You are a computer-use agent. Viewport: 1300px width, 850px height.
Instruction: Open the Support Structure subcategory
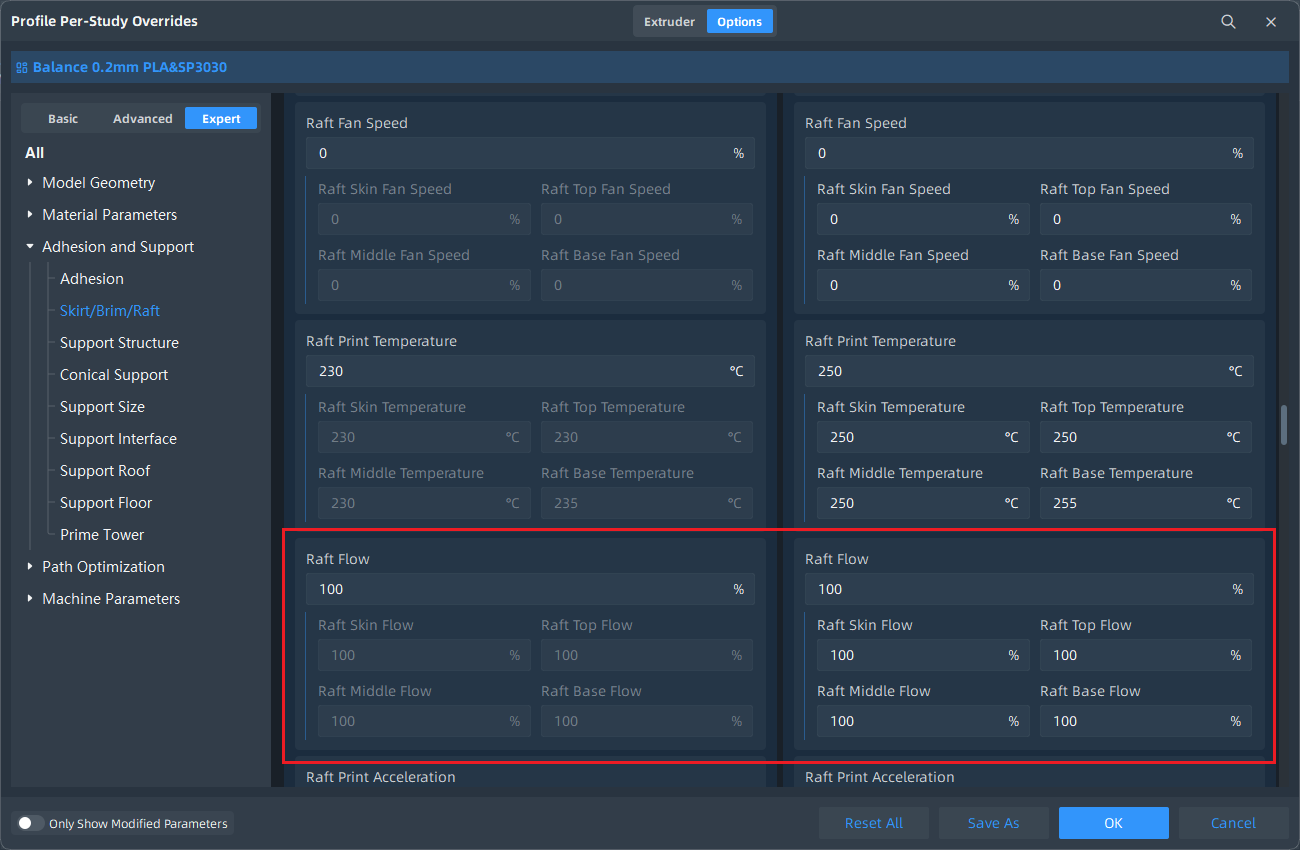[119, 343]
